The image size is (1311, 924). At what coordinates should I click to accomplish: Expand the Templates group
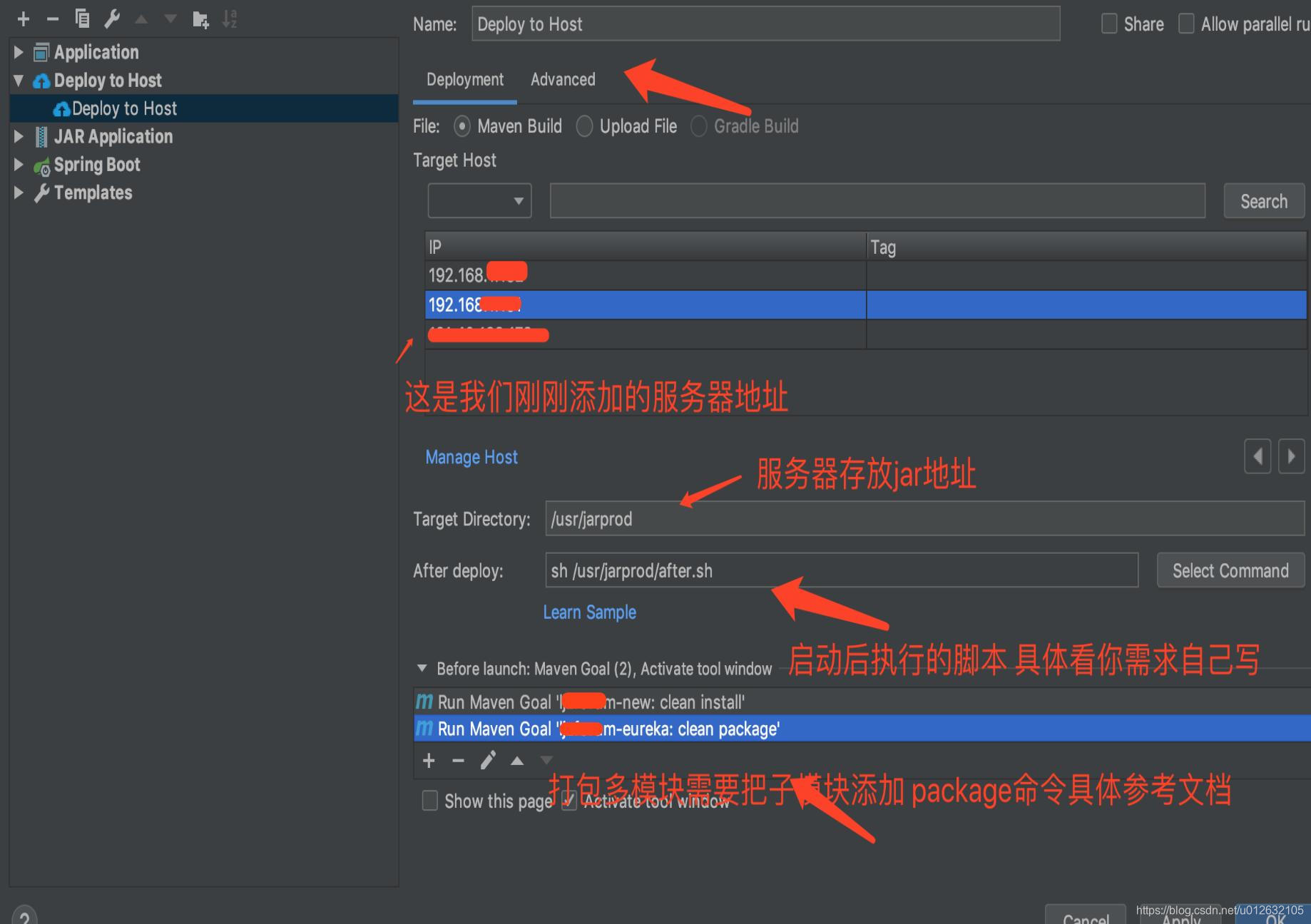(19, 192)
